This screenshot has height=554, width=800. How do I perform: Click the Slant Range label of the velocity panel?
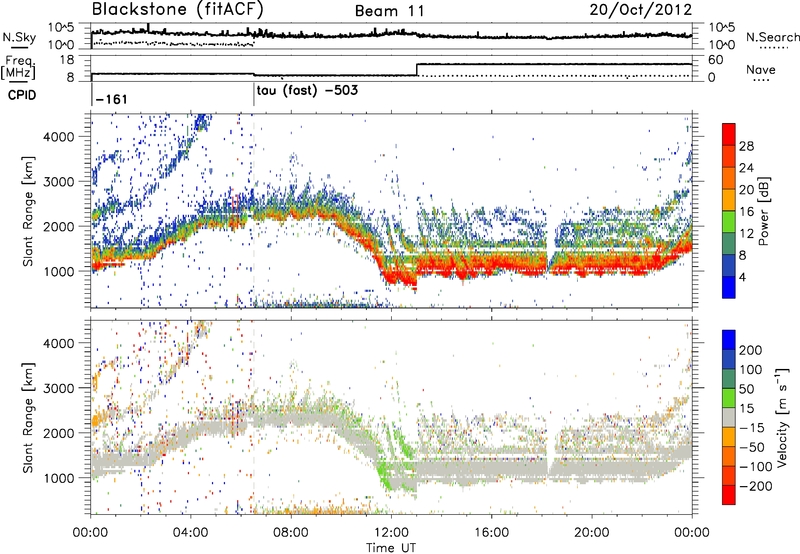coord(29,417)
